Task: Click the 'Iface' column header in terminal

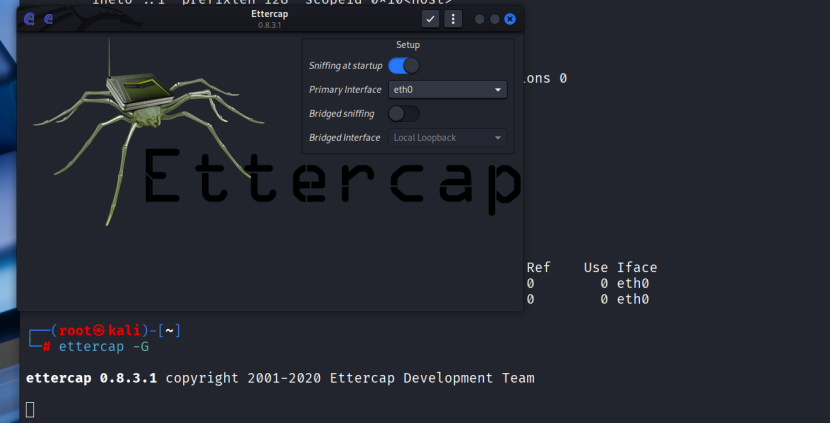Action: coord(637,268)
